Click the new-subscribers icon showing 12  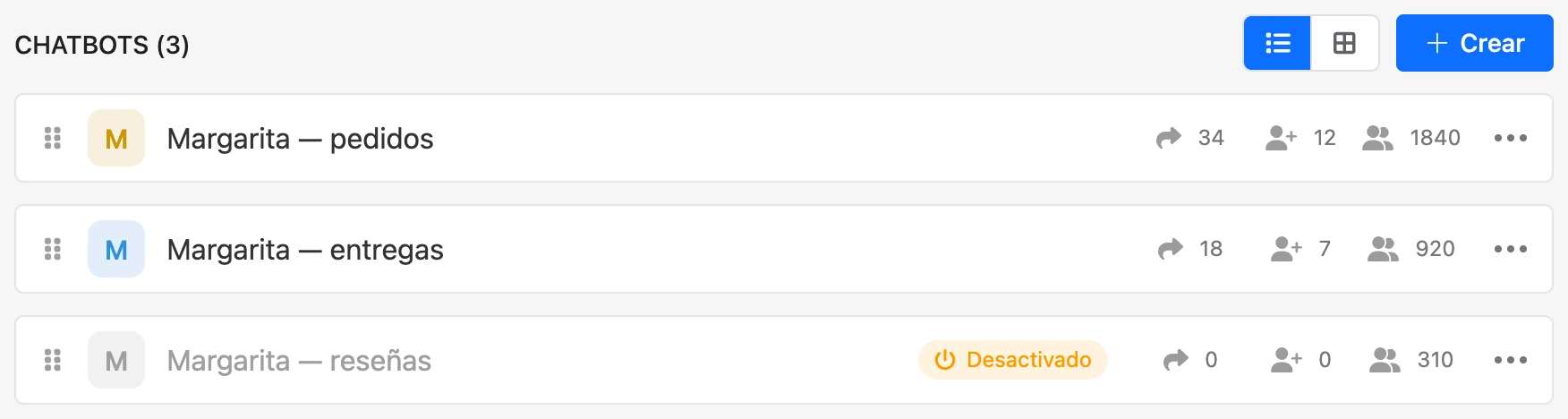point(1281,138)
